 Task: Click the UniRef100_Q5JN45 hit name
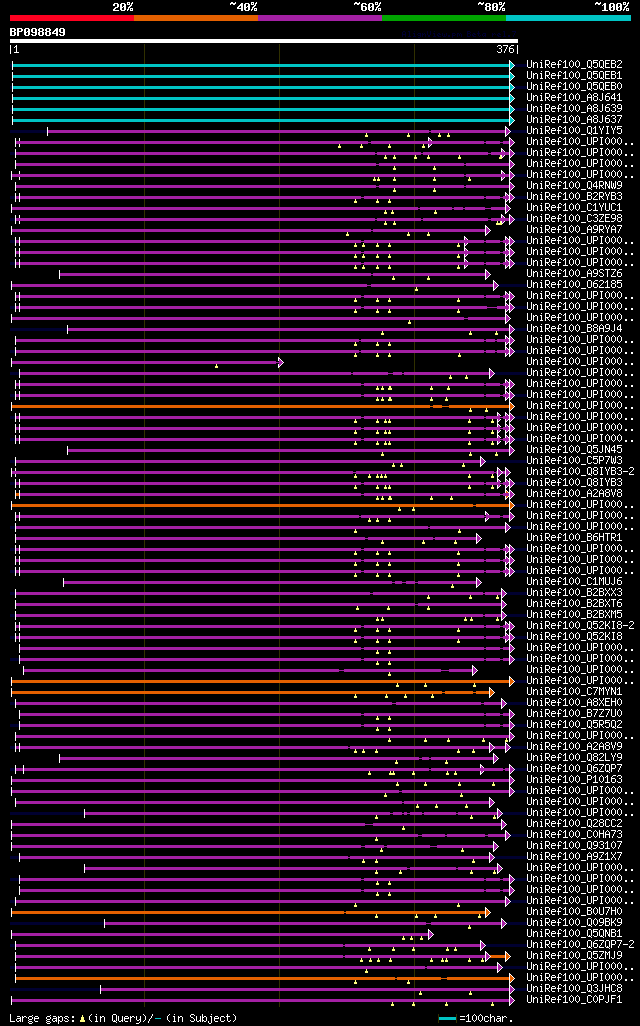574,449
